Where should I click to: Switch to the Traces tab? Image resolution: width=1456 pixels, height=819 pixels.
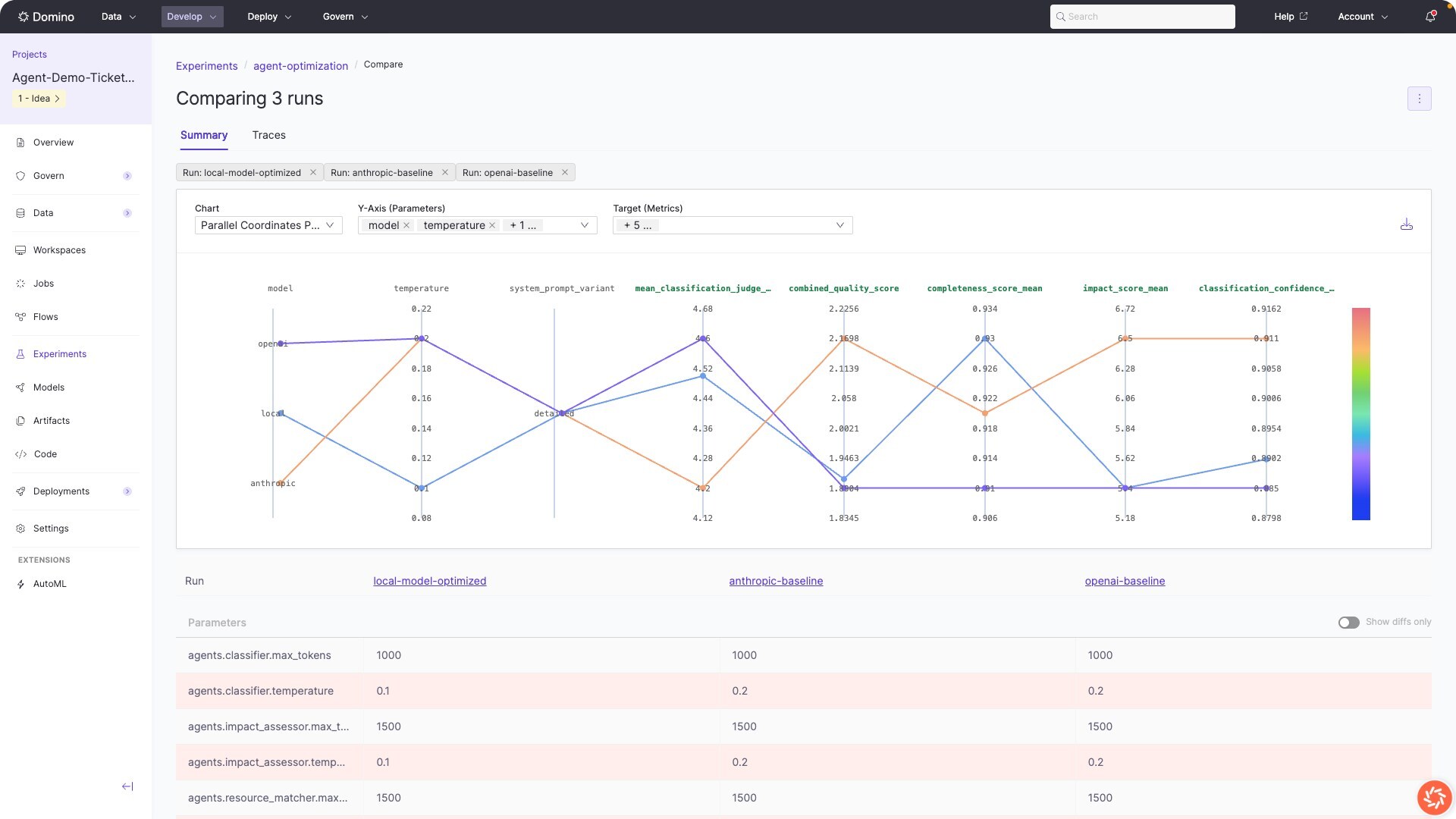coord(268,135)
